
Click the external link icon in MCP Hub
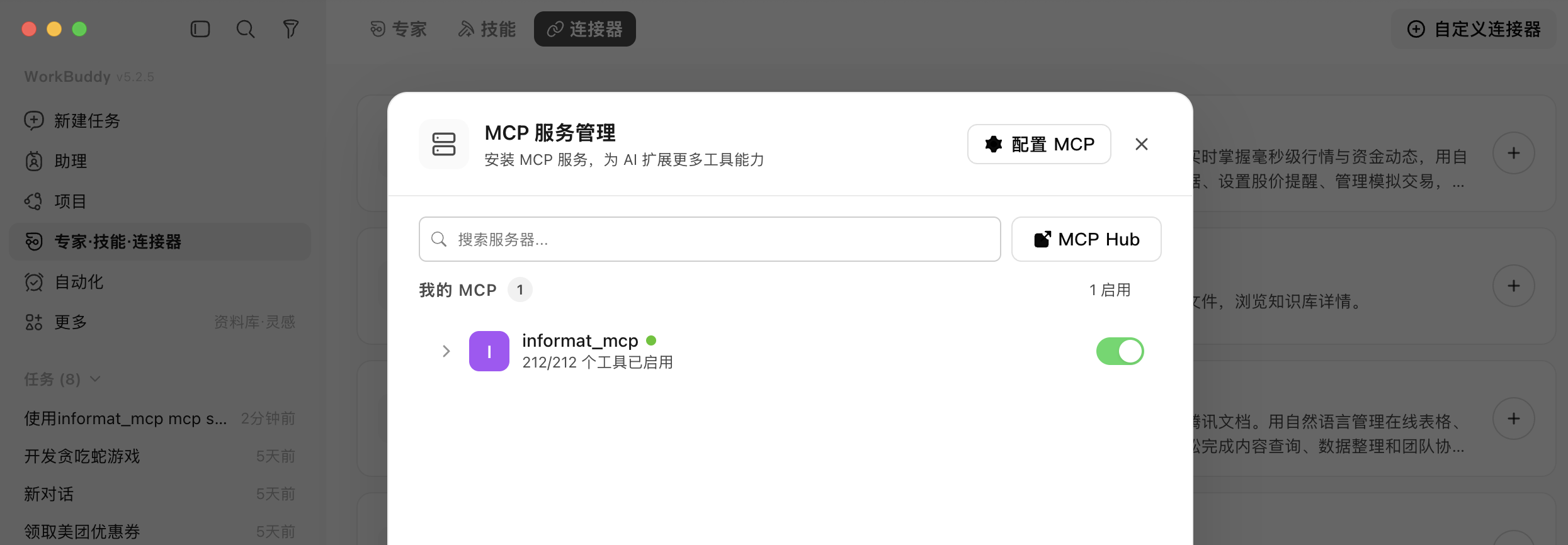[x=1043, y=239]
